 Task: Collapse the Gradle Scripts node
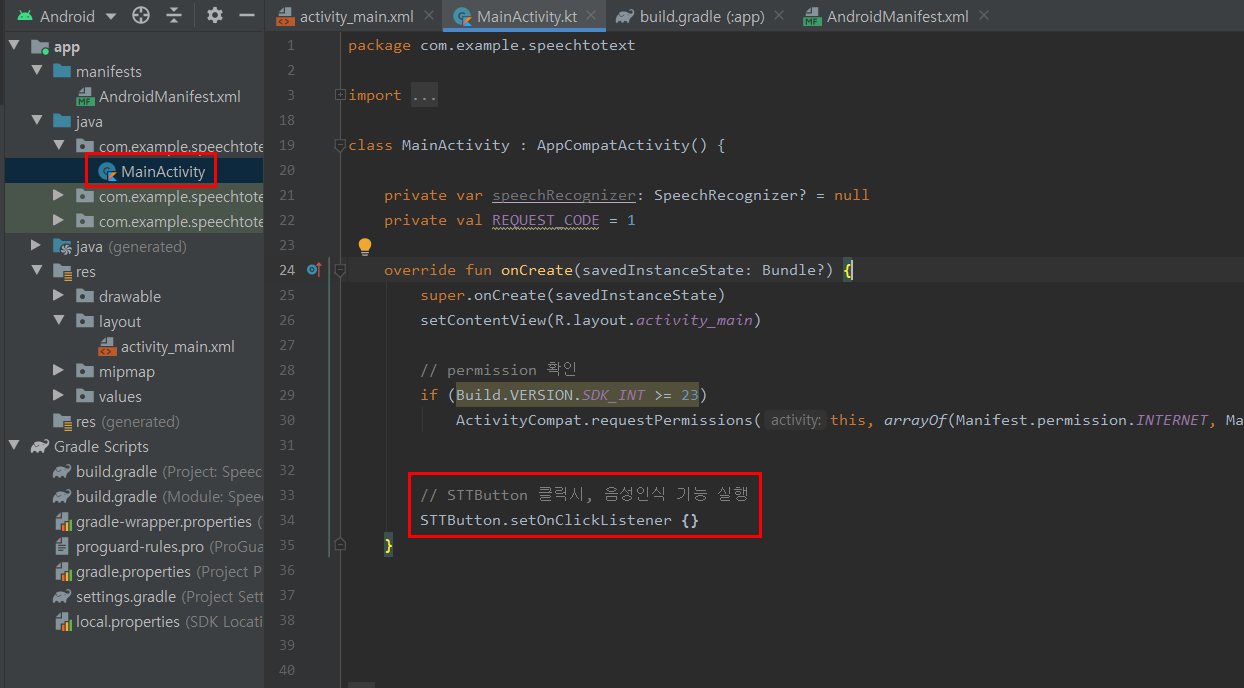(14, 447)
